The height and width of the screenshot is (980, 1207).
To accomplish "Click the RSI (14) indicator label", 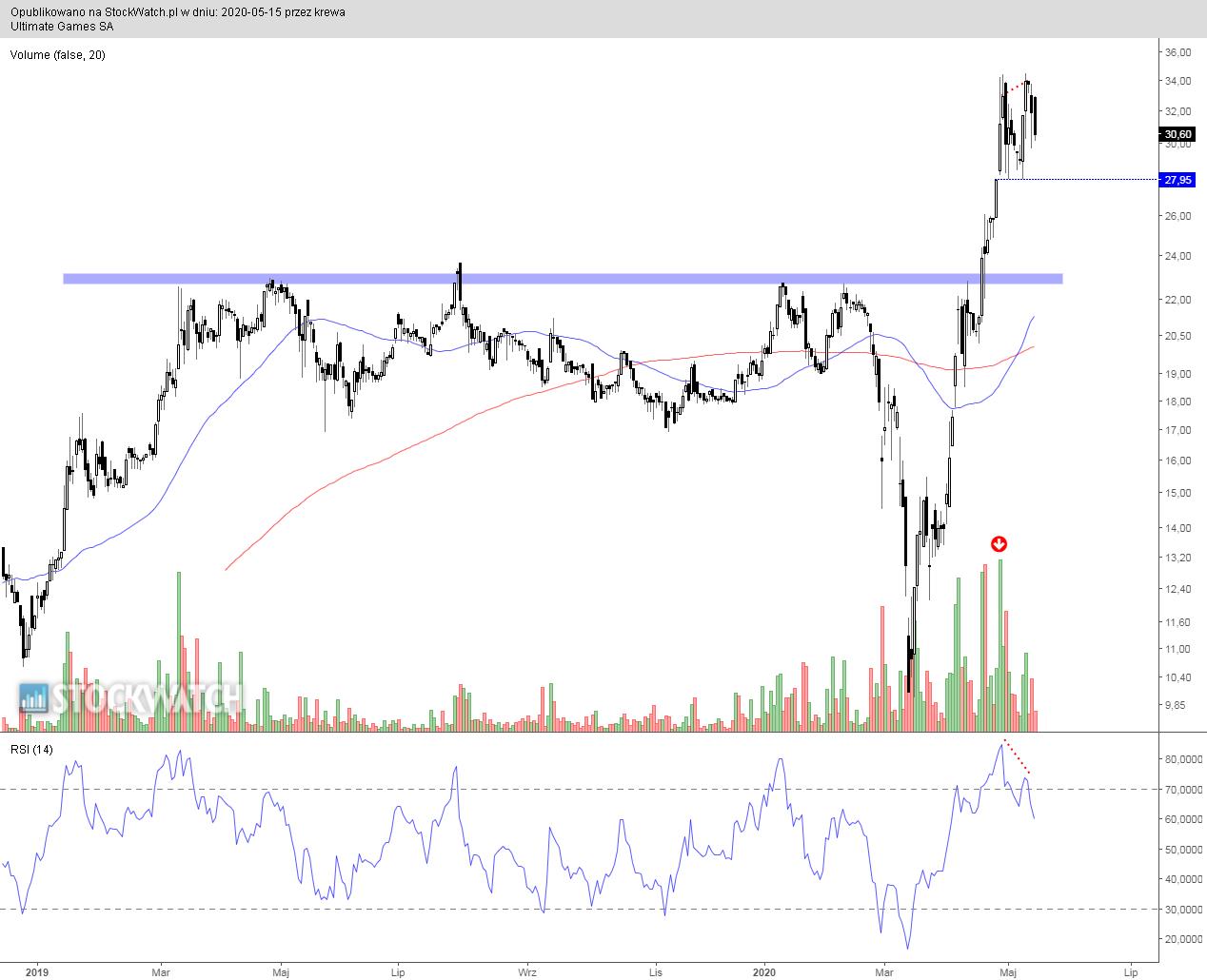I will pyautogui.click(x=32, y=750).
